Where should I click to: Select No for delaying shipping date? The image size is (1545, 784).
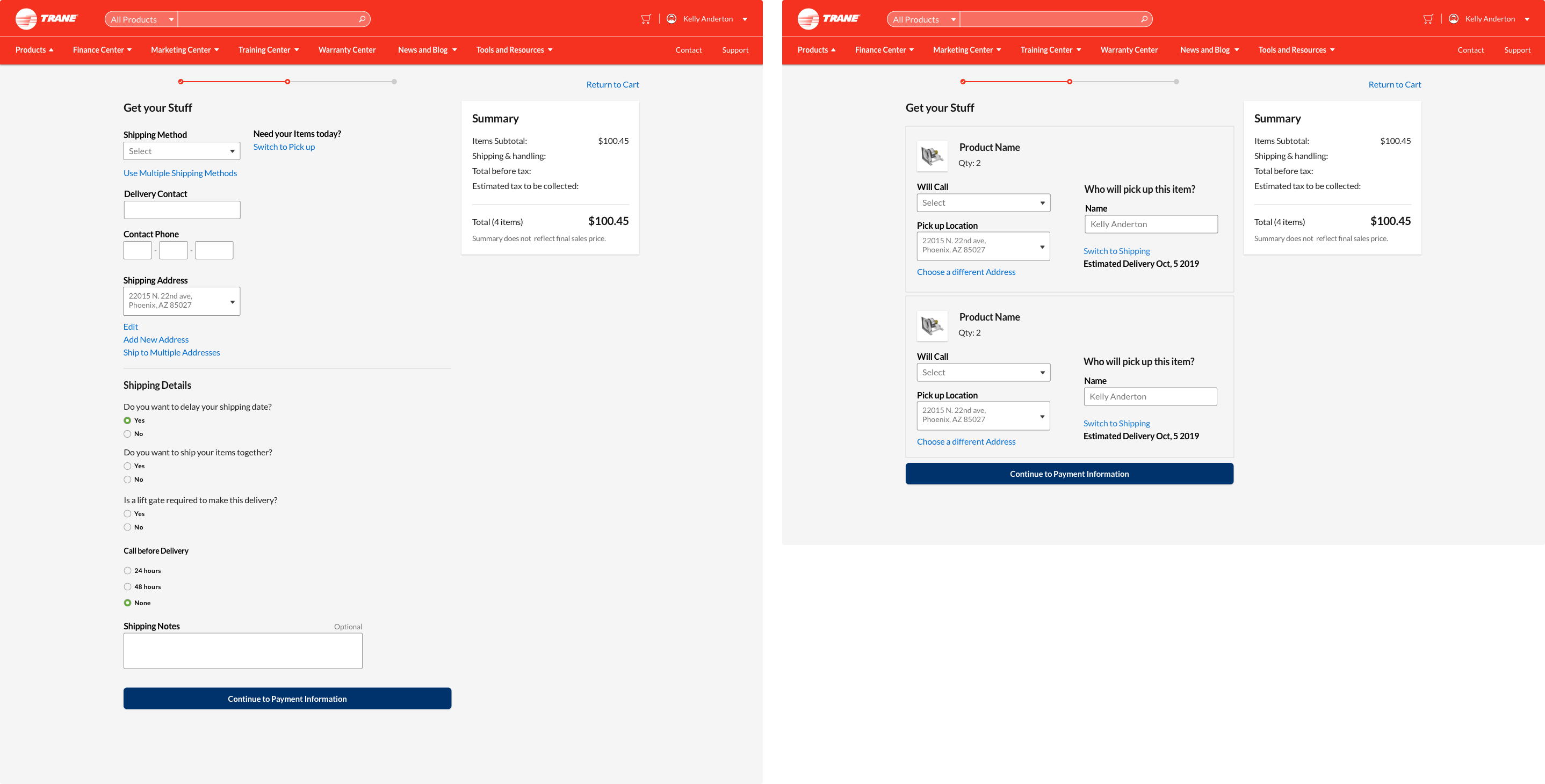pos(127,434)
